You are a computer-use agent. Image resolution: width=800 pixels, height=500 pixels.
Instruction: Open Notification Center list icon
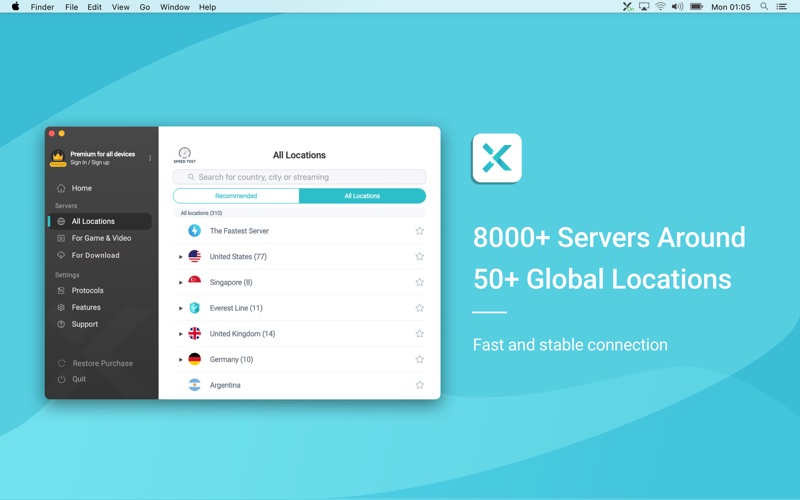(x=782, y=7)
